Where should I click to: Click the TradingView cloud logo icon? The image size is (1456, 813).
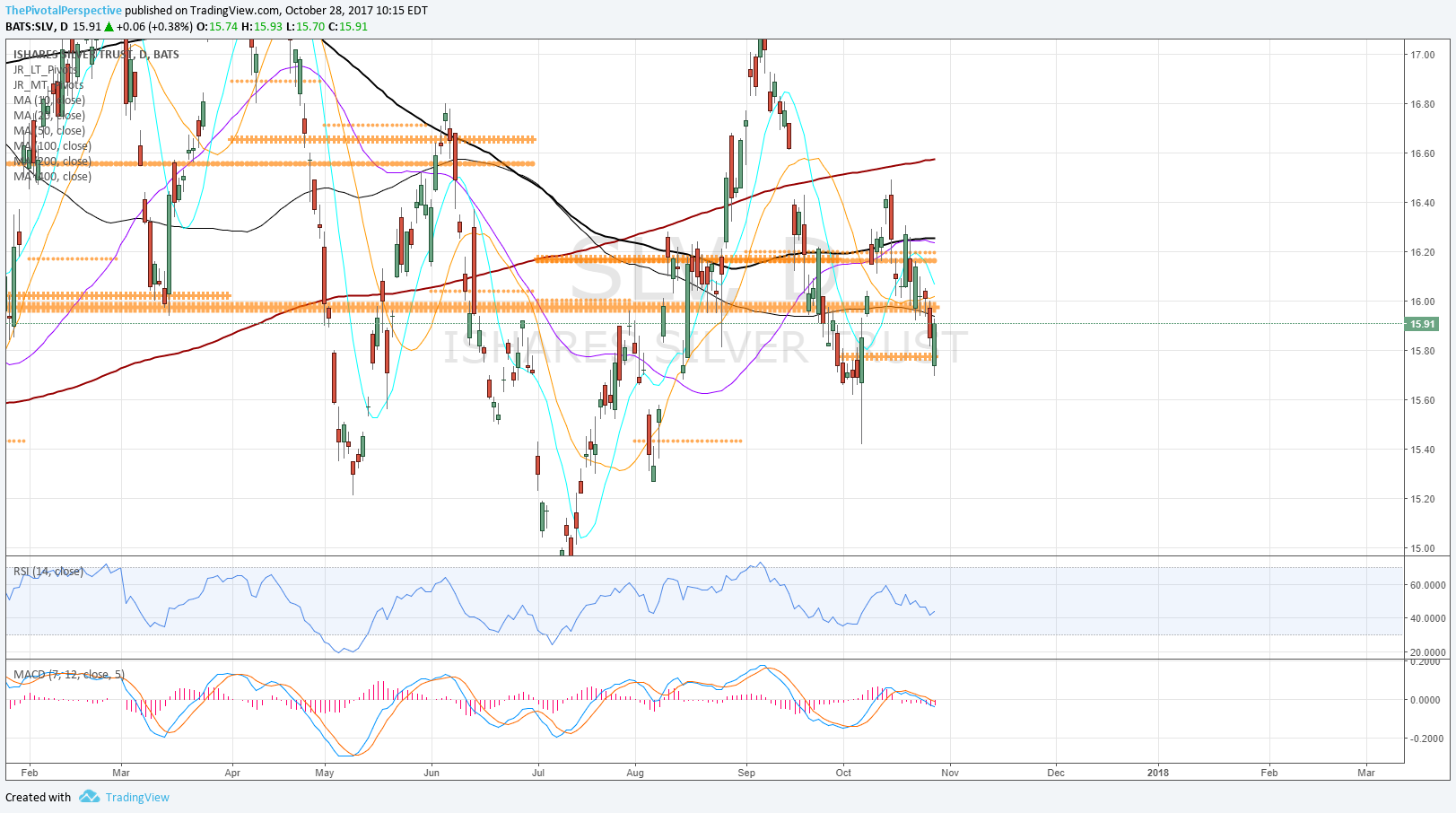click(x=89, y=796)
